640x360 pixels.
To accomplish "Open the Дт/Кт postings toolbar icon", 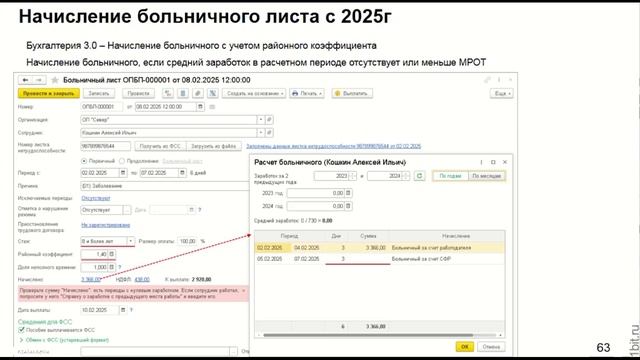I will coord(168,93).
